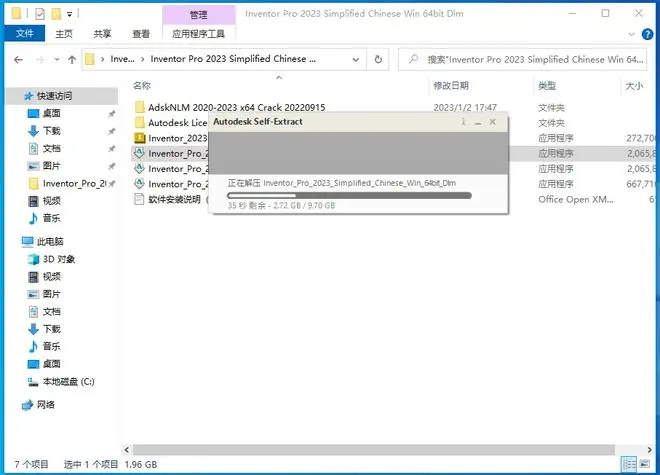Open 下载 under 此电脑
The image size is (660, 475).
[51, 329]
